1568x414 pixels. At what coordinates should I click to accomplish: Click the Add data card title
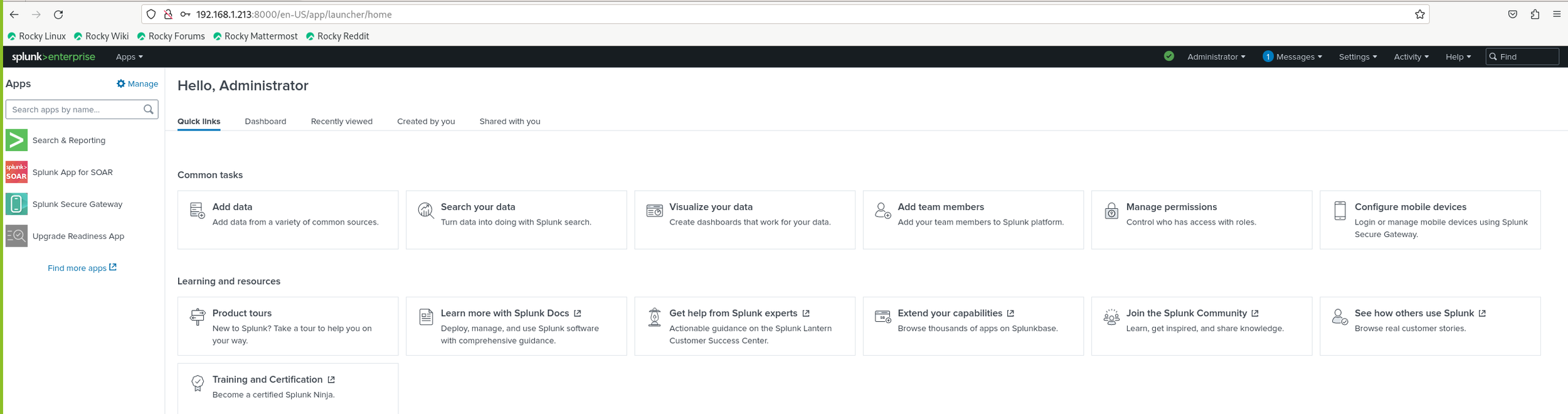click(x=232, y=207)
